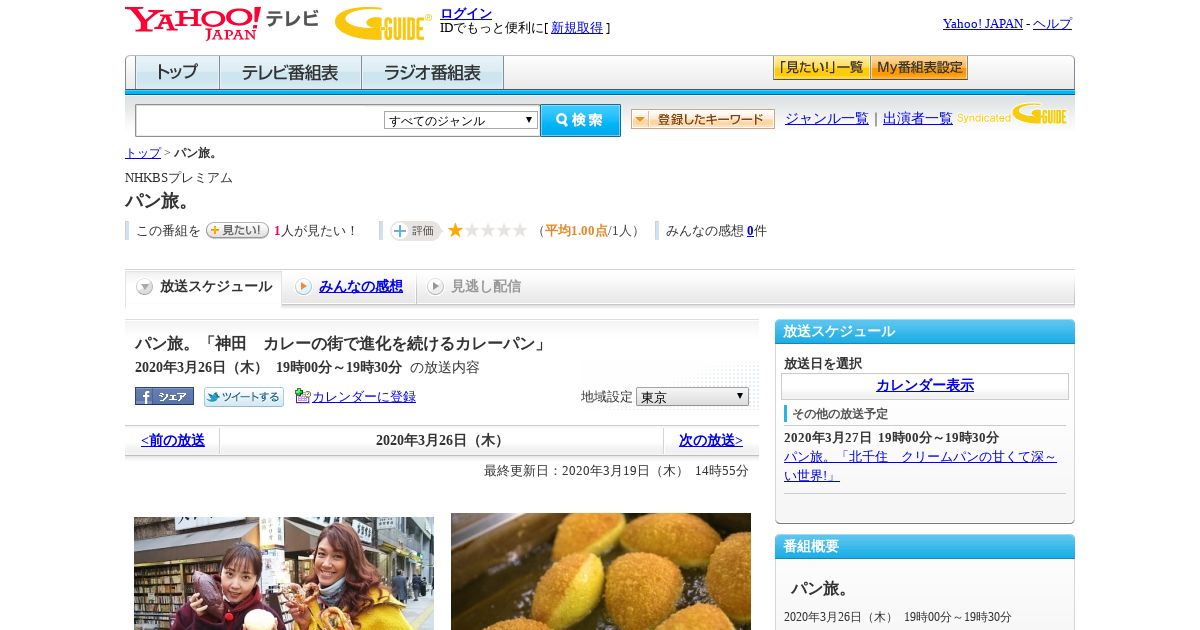This screenshot has width=1200, height=630.
Task: Click the NHKBSプレミアム channel label
Action: 179,177
